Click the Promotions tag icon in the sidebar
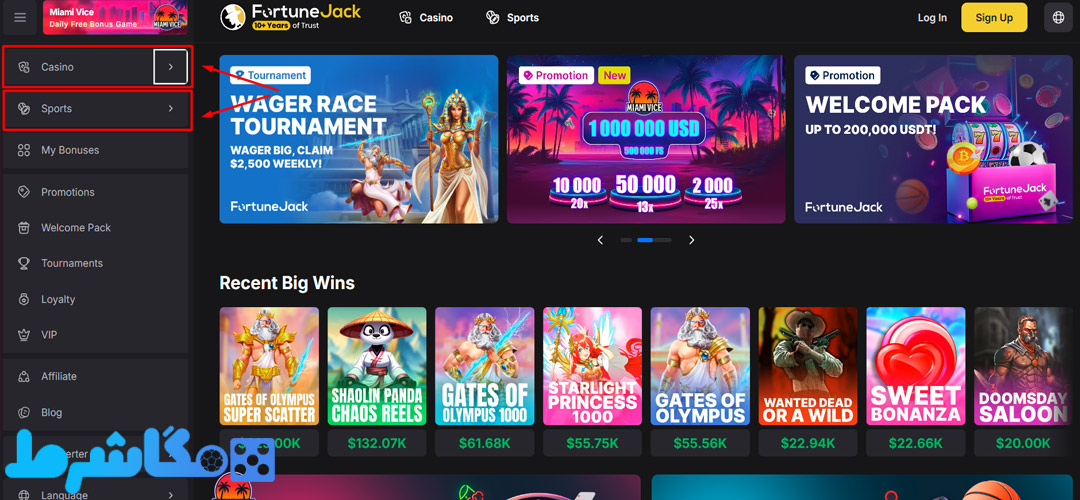This screenshot has width=1080, height=500. pos(24,192)
